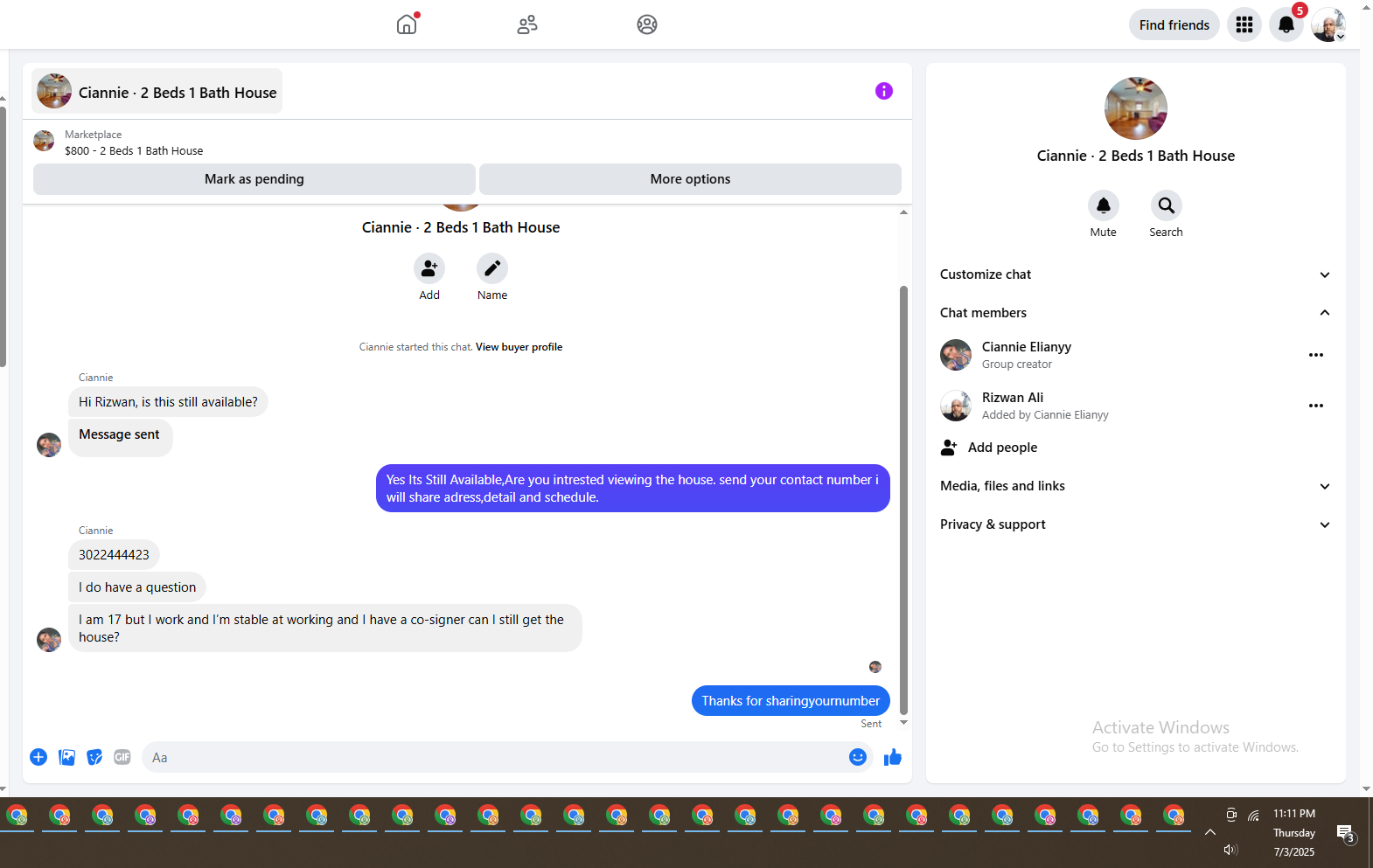
Task: Open the emoji picker in message box
Action: (x=858, y=757)
